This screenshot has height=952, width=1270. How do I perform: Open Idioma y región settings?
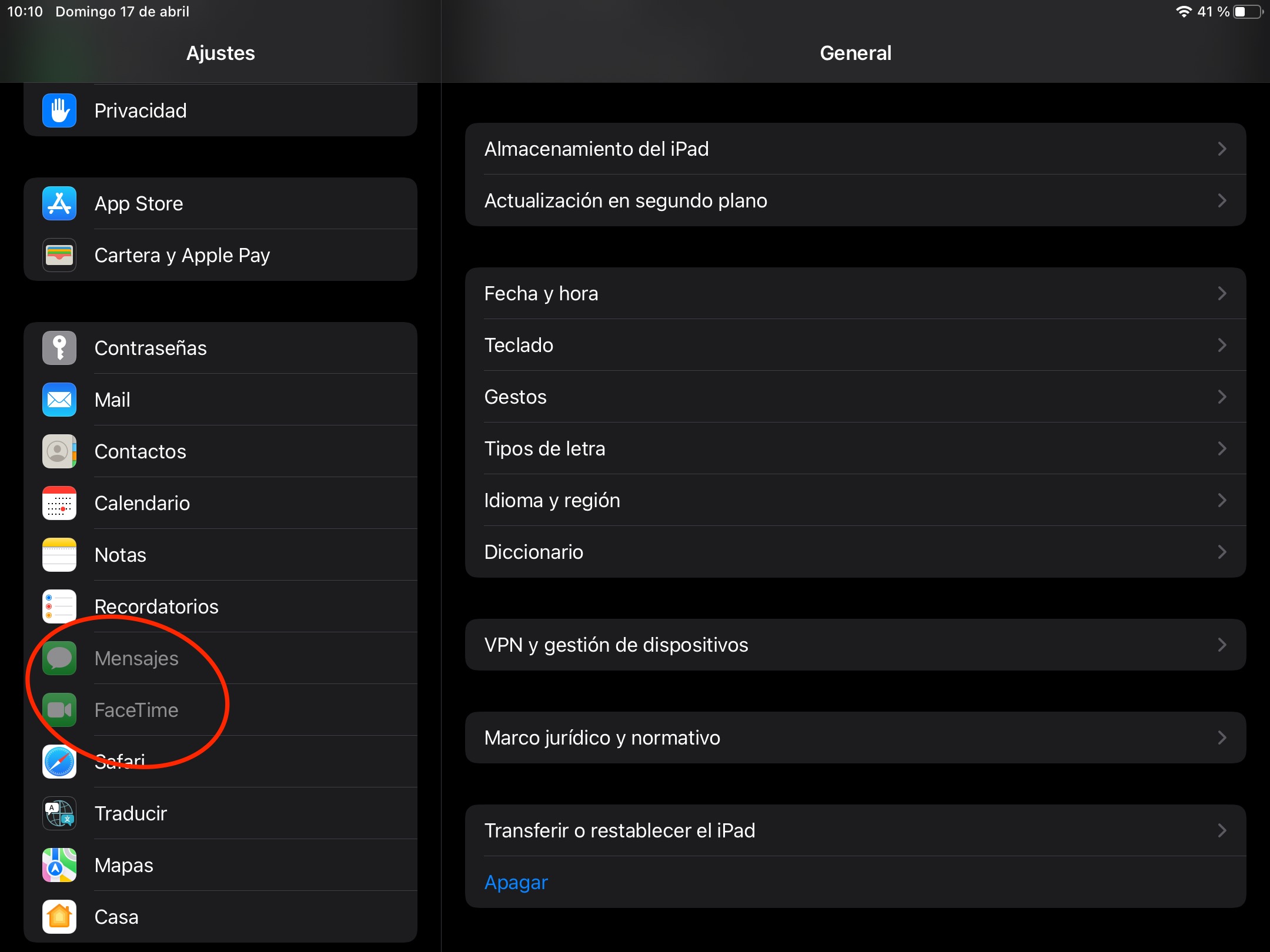point(855,500)
